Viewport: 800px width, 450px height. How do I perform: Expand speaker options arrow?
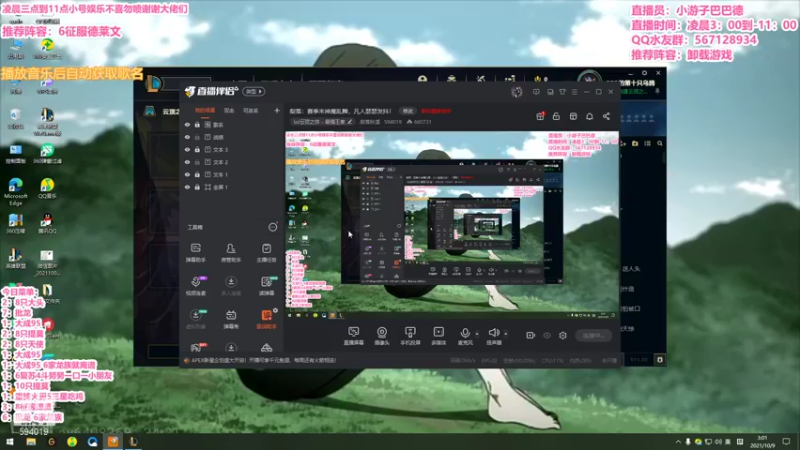[506, 334]
